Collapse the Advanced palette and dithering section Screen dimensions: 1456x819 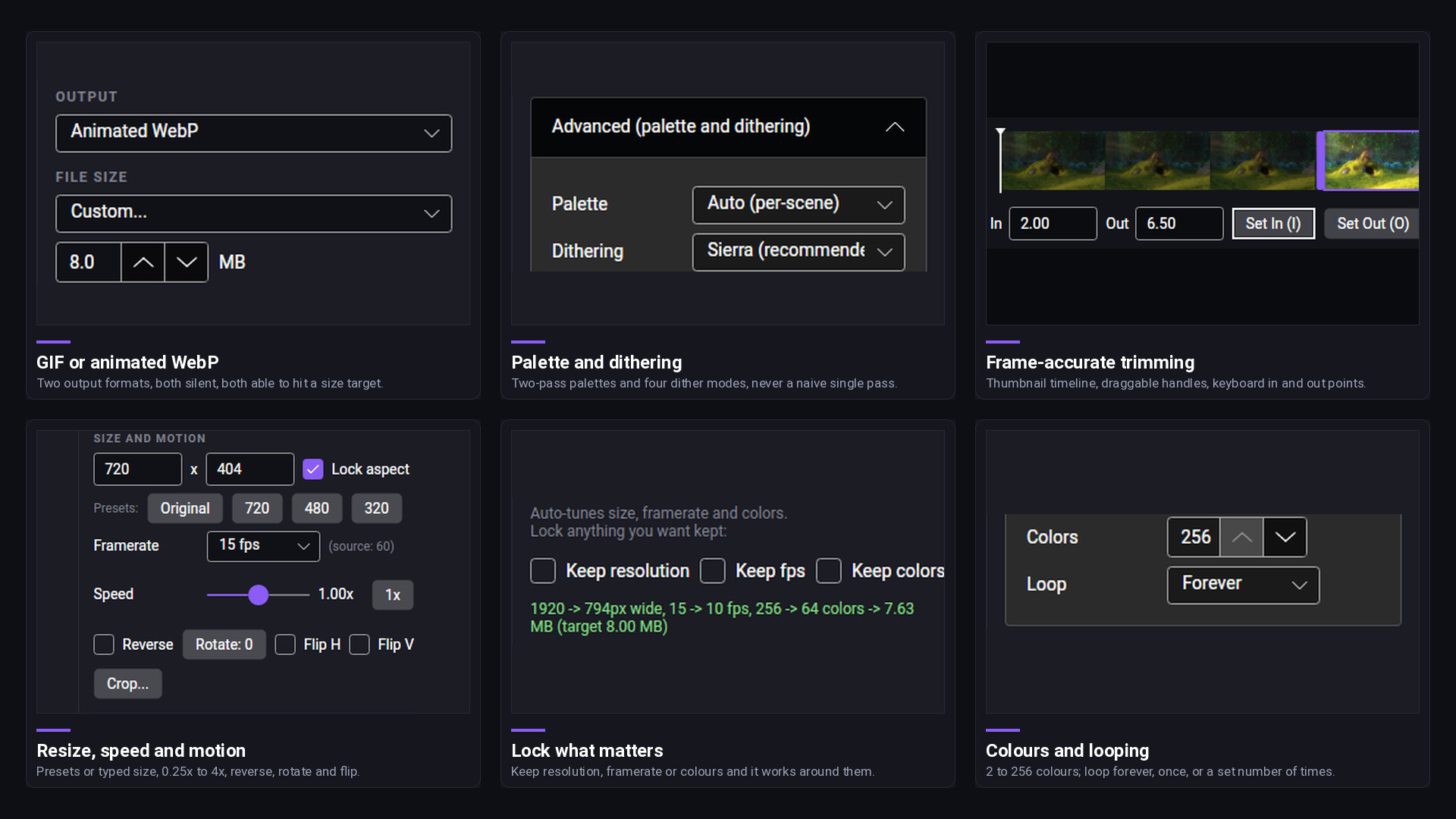click(x=895, y=127)
